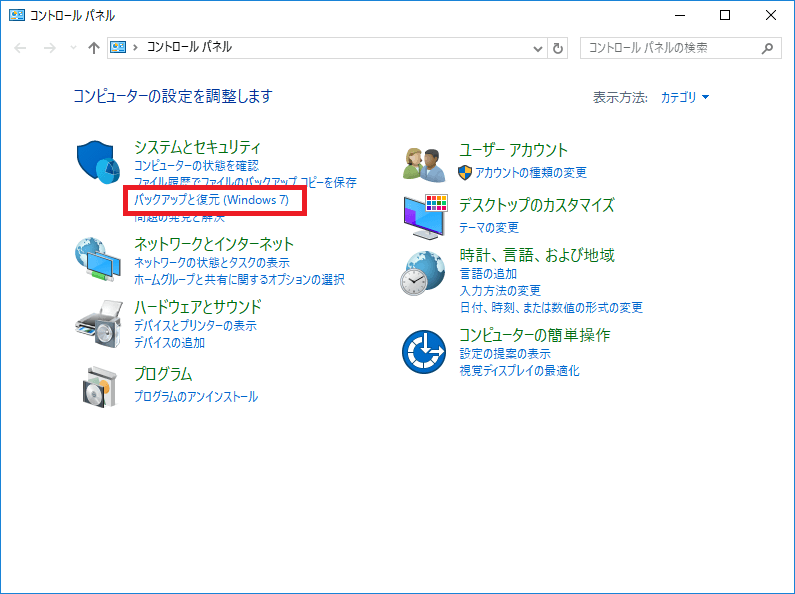Open バックアップと復元 (Windows 7) link
The height and width of the screenshot is (594, 795).
(211, 200)
